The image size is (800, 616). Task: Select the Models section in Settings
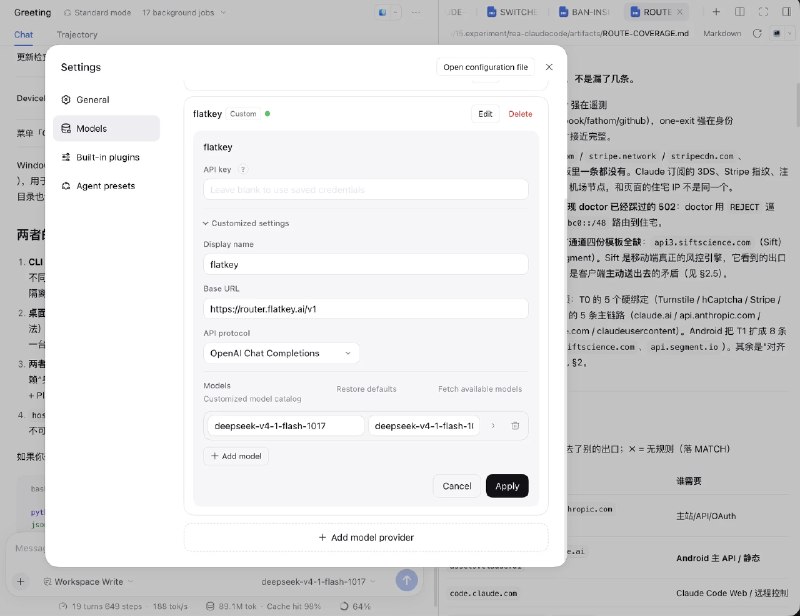(106, 128)
